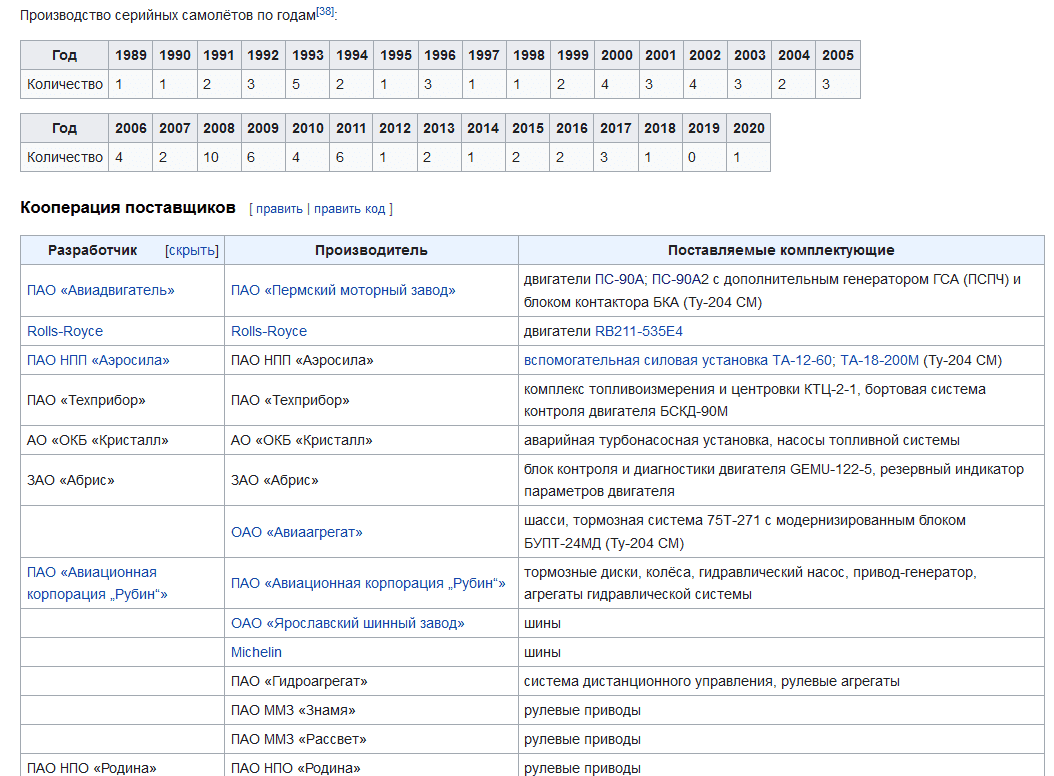Select the 2008 year header cell
The width and height of the screenshot is (1054, 776).
click(x=219, y=128)
